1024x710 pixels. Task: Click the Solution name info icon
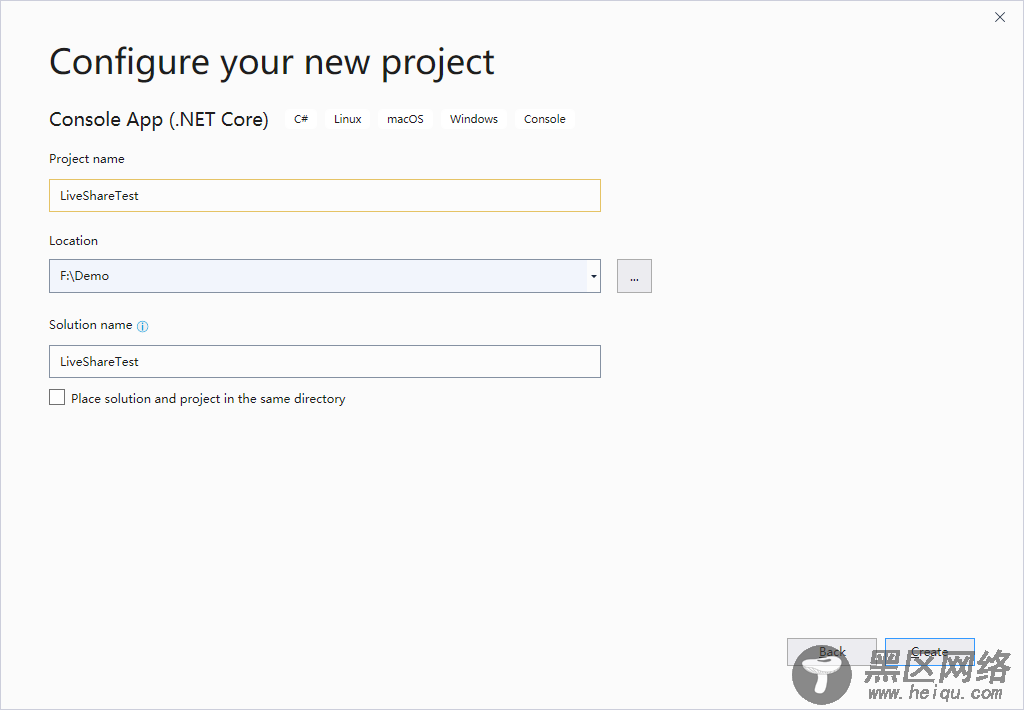point(142,326)
